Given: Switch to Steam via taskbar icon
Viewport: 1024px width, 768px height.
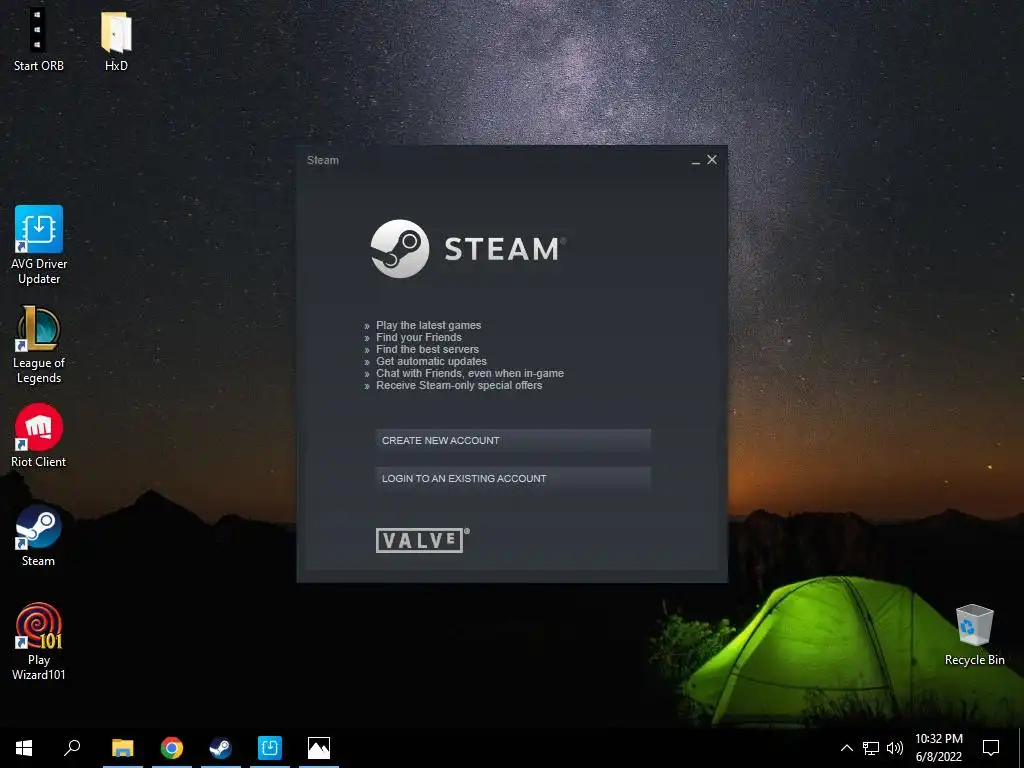Looking at the screenshot, I should click(221, 748).
